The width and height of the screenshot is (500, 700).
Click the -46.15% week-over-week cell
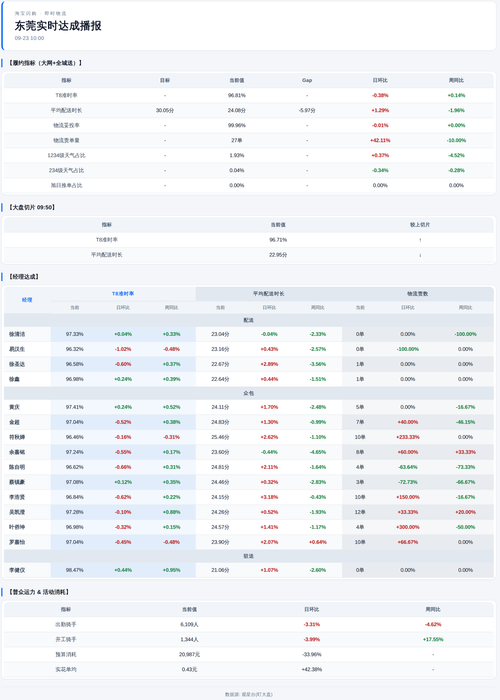coord(465,422)
